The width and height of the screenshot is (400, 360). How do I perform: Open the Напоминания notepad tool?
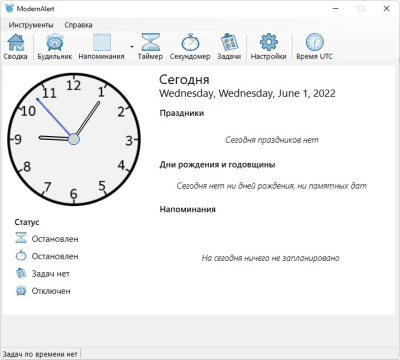point(102,43)
